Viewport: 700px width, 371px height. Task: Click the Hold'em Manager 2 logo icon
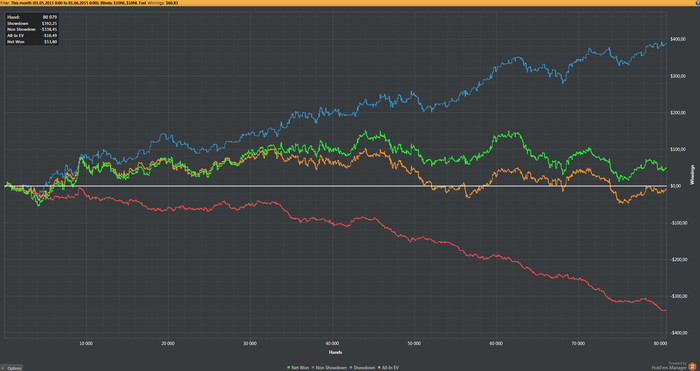(x=692, y=367)
